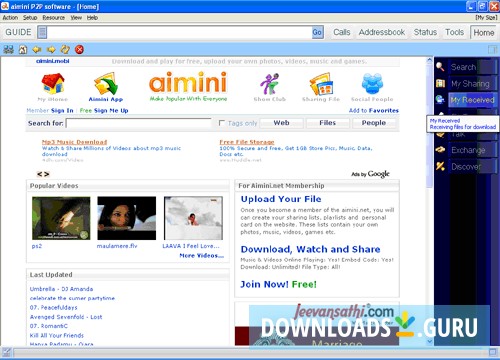Go forward with the right arrow icon

click(51, 50)
